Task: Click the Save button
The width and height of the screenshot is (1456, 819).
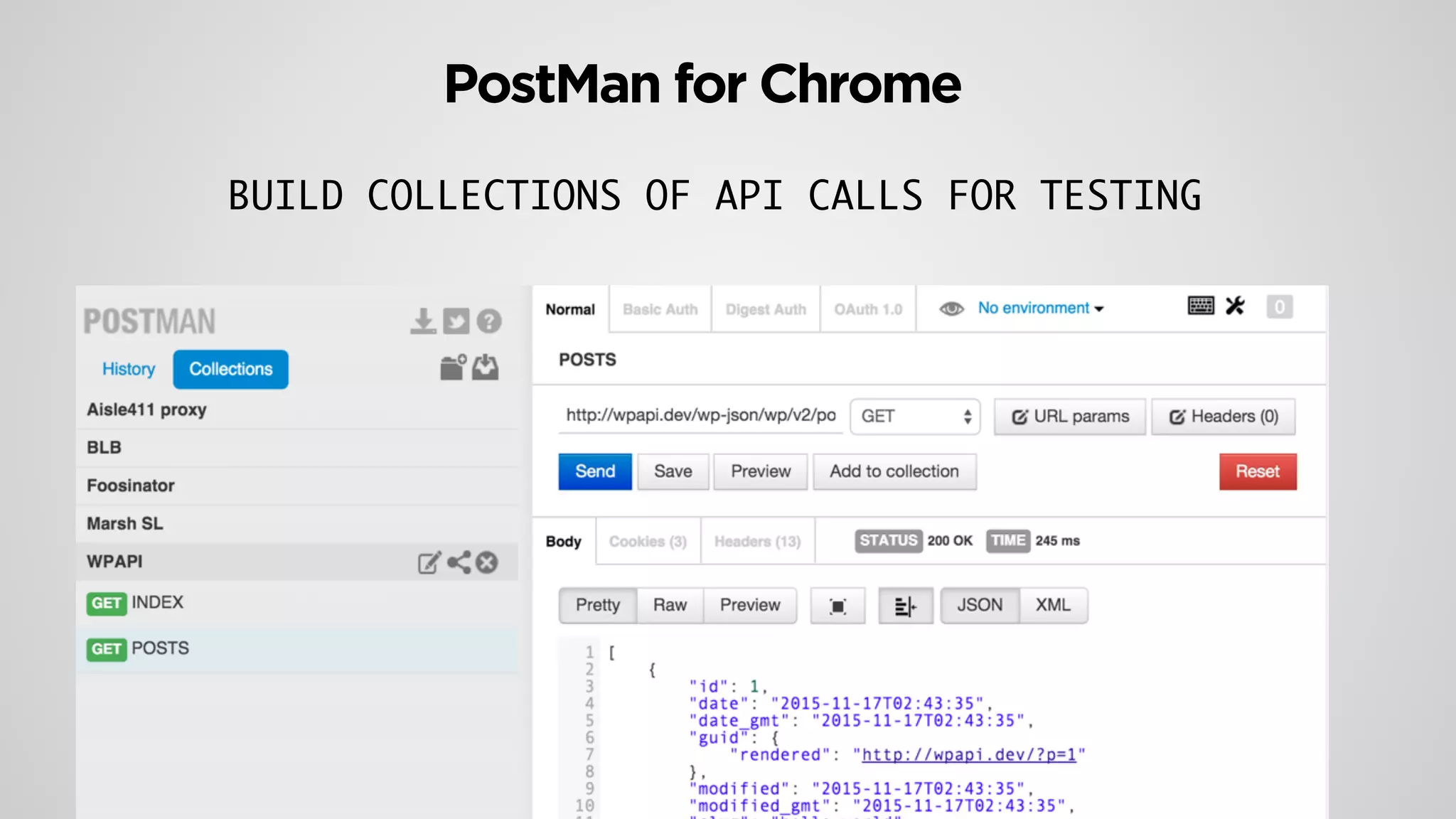Action: [673, 471]
